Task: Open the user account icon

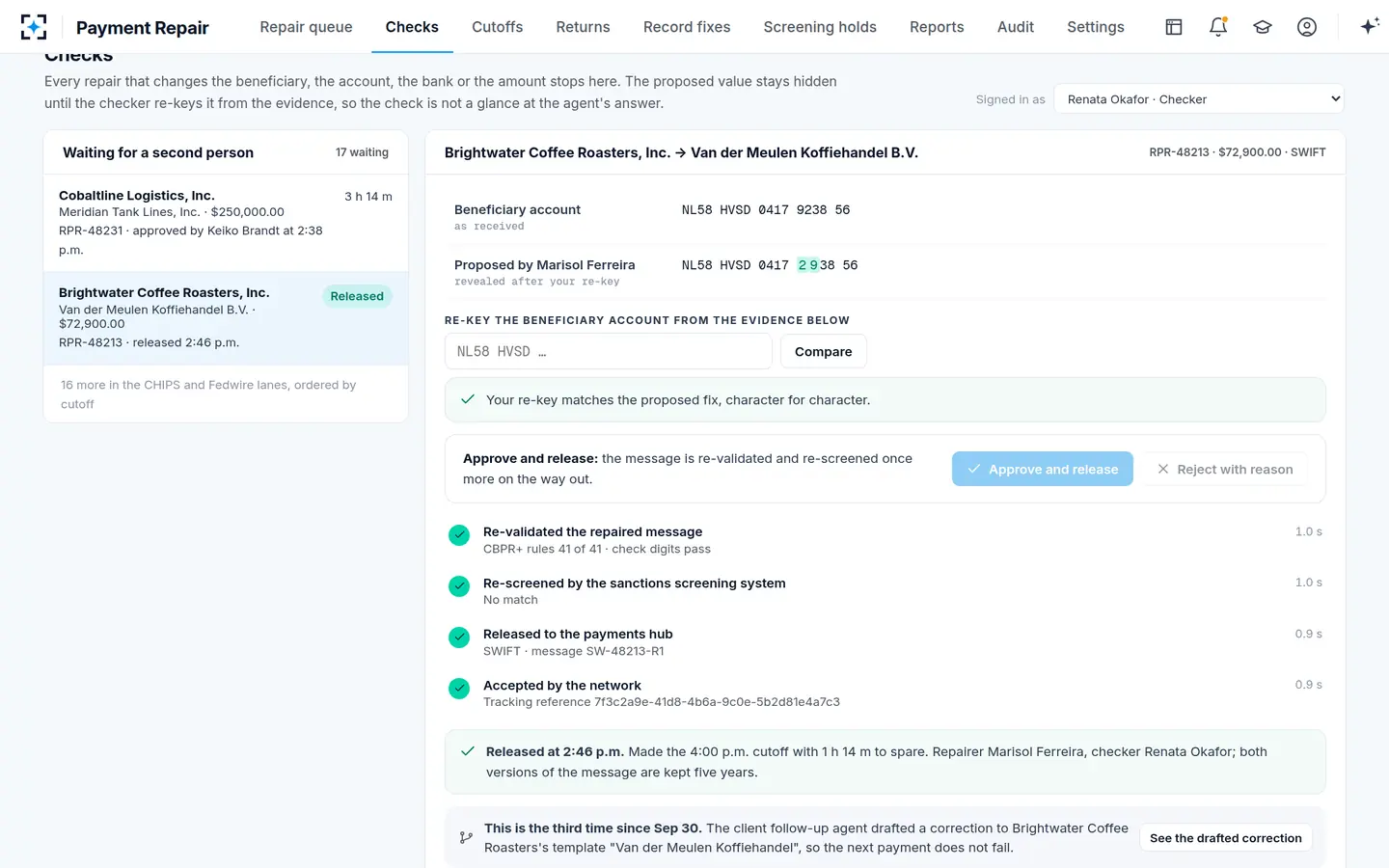Action: coord(1307,27)
